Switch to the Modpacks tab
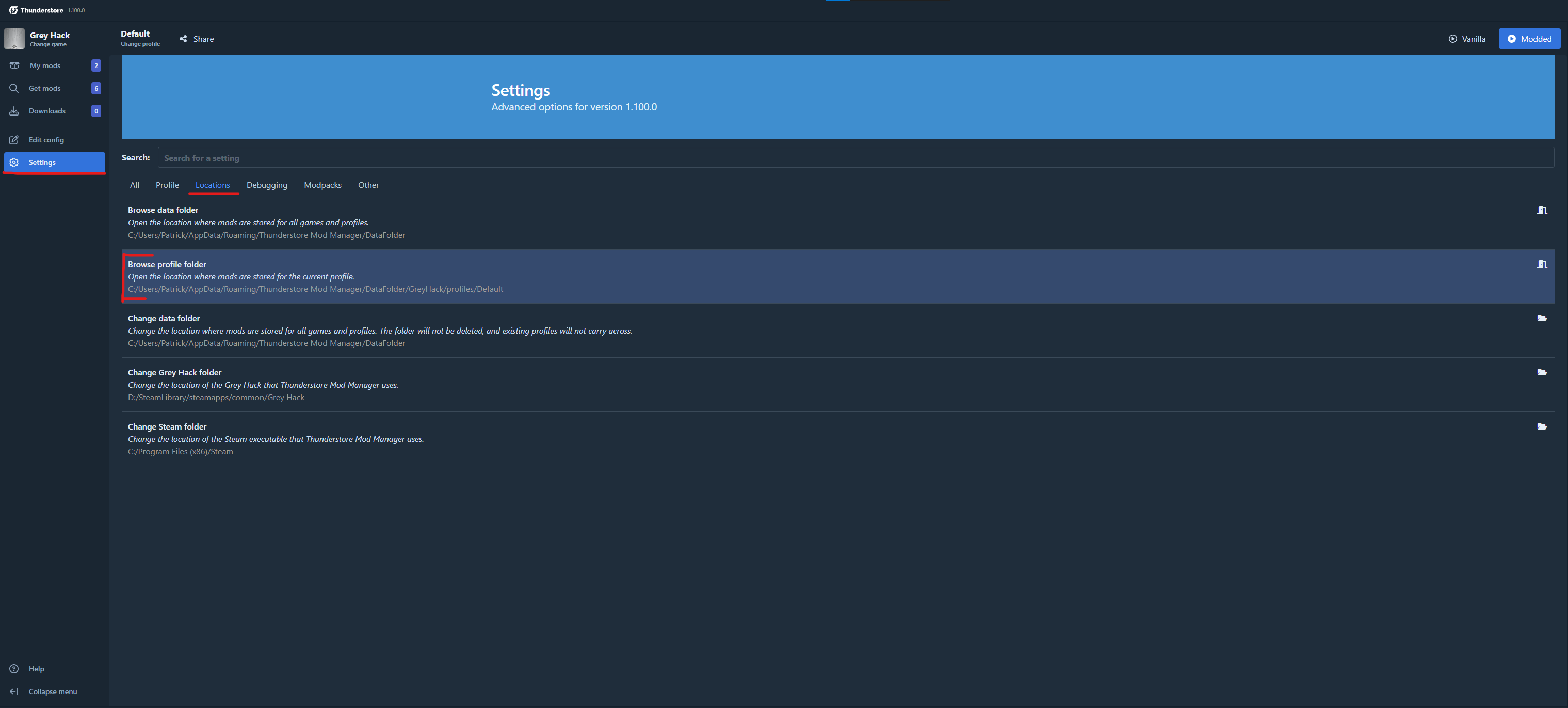 click(x=322, y=185)
